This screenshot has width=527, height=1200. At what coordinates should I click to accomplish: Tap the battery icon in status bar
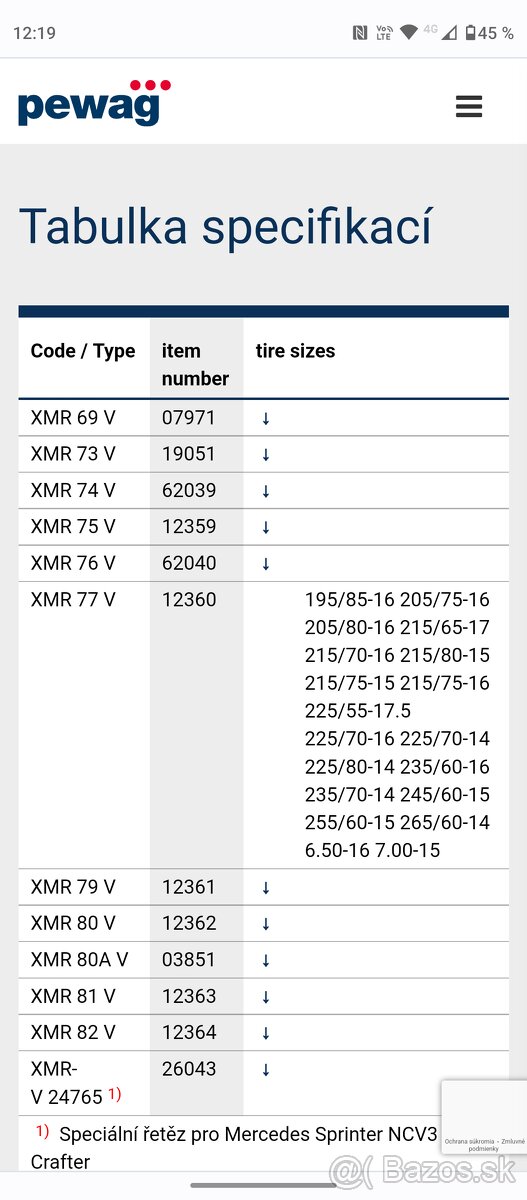click(x=471, y=33)
